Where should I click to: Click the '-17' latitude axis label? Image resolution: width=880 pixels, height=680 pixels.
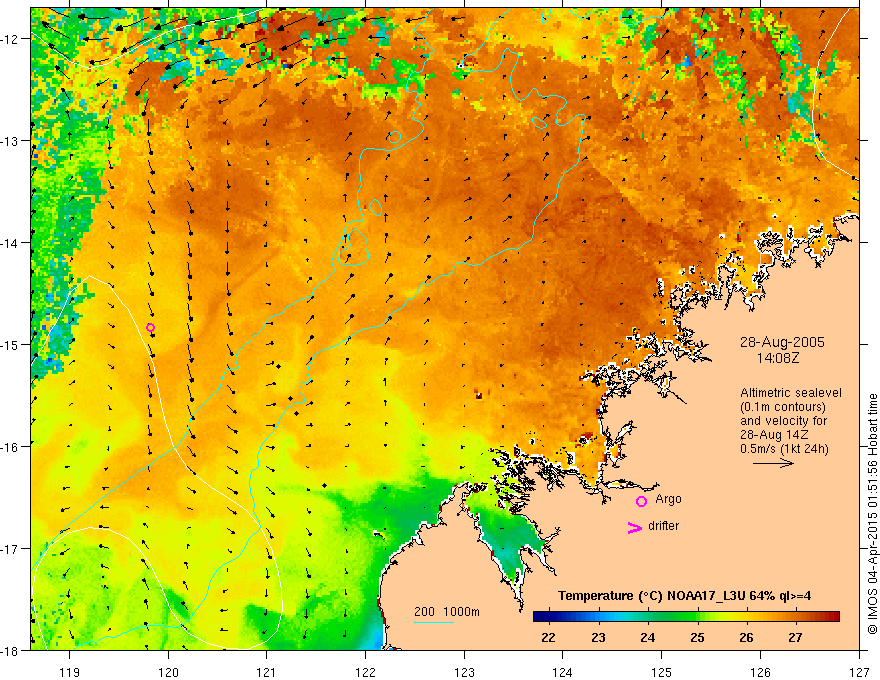10,548
